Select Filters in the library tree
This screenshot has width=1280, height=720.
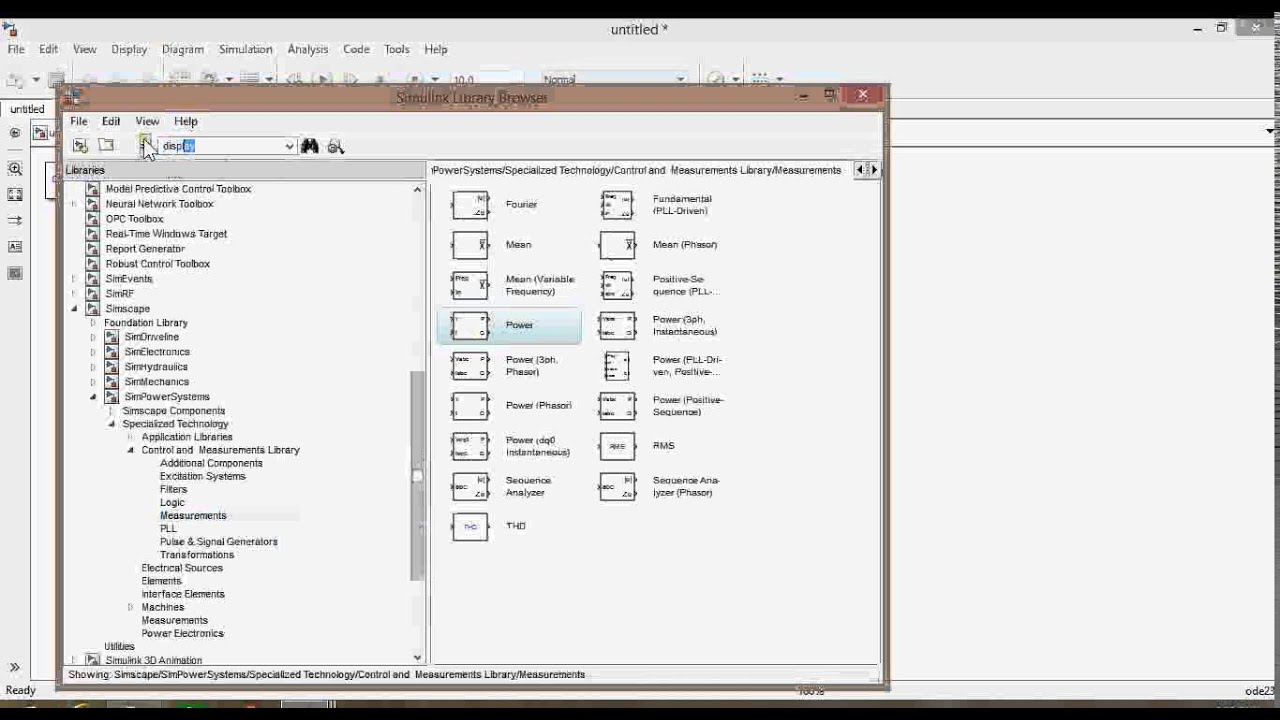(x=173, y=490)
